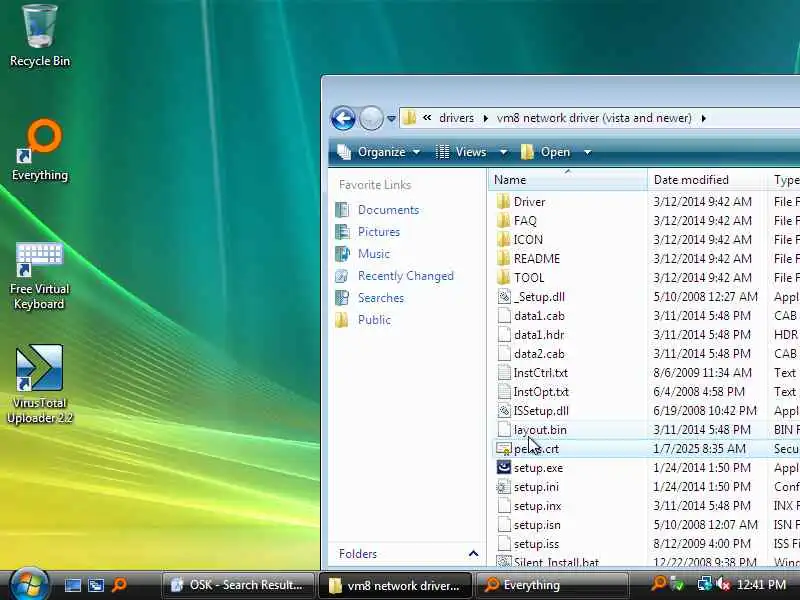Open the recent pages dropdown arrow
This screenshot has height=600, width=800.
391,119
